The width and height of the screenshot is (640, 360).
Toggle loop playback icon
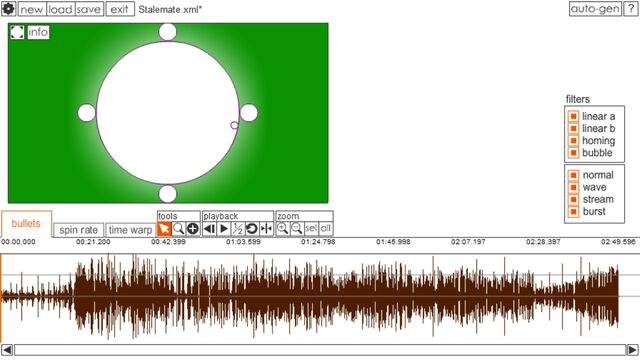point(252,229)
